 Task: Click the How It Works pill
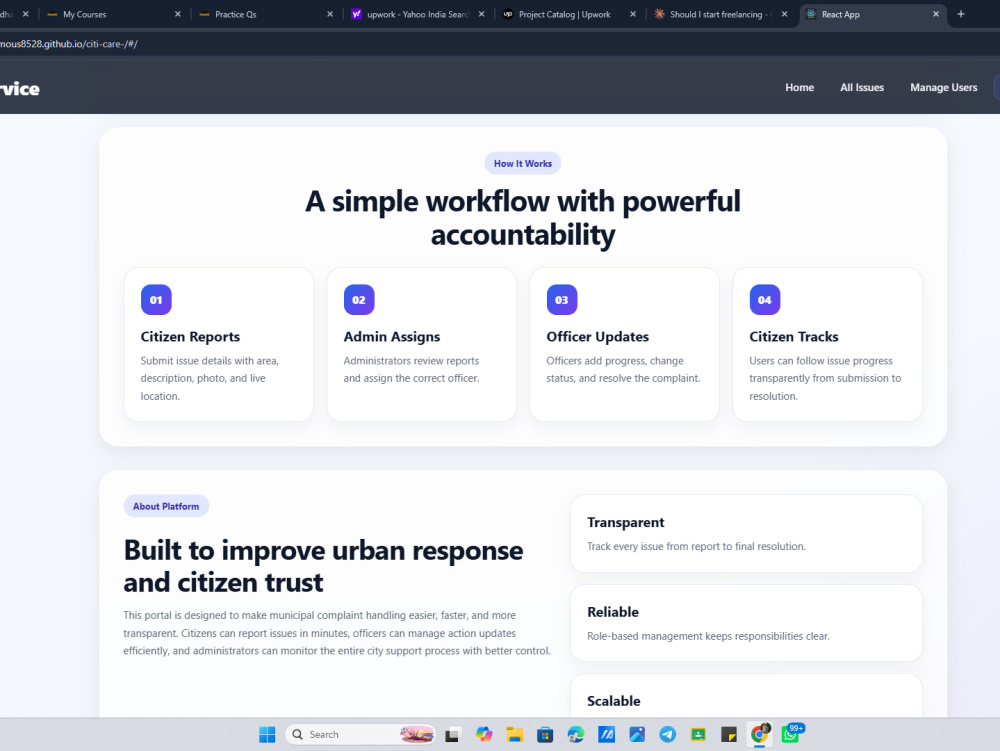pos(523,163)
